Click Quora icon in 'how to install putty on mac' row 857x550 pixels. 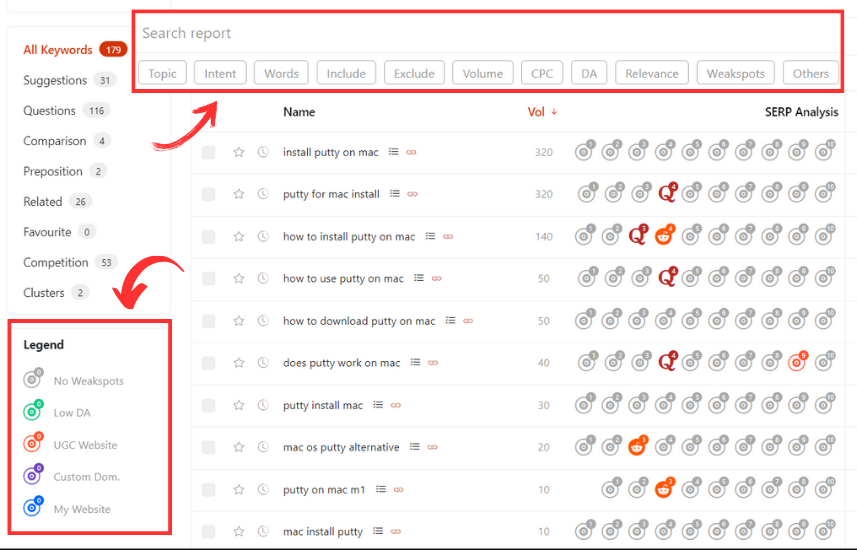[x=638, y=235]
